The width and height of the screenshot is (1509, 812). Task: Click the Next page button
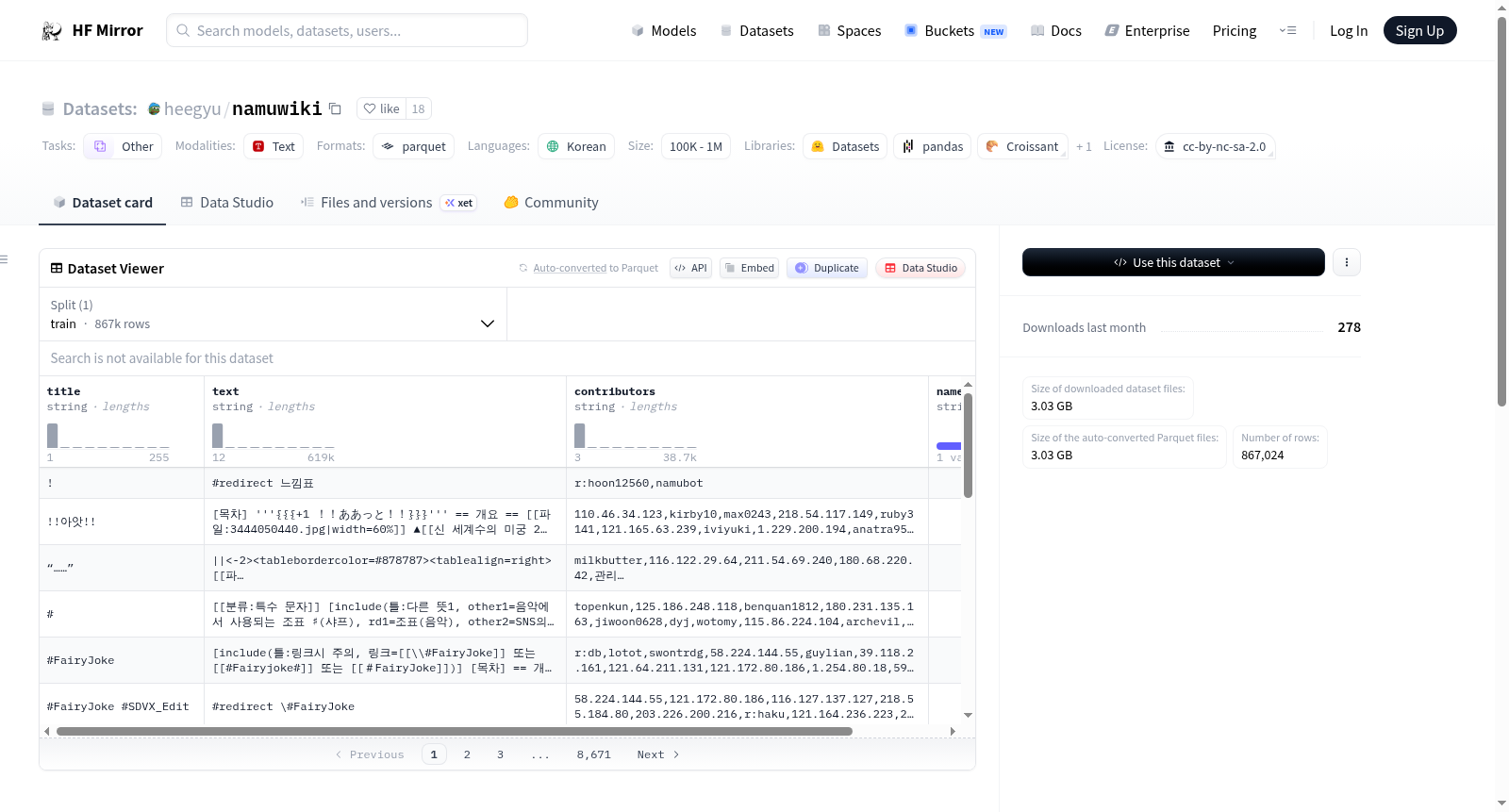[x=658, y=754]
